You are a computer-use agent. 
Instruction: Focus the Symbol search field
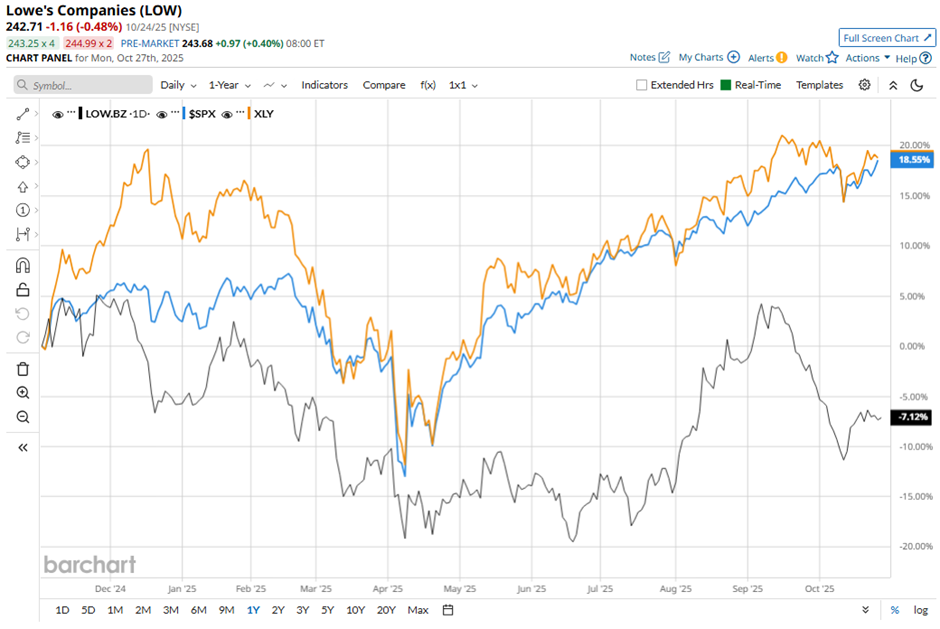83,85
